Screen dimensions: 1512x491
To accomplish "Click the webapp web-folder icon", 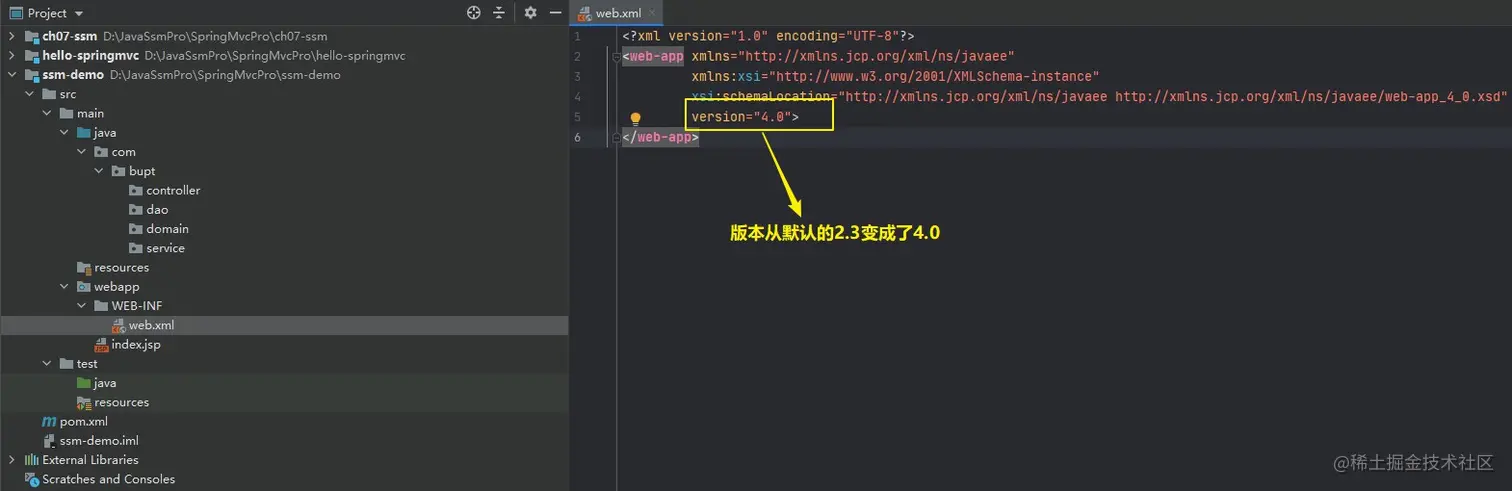I will [84, 286].
